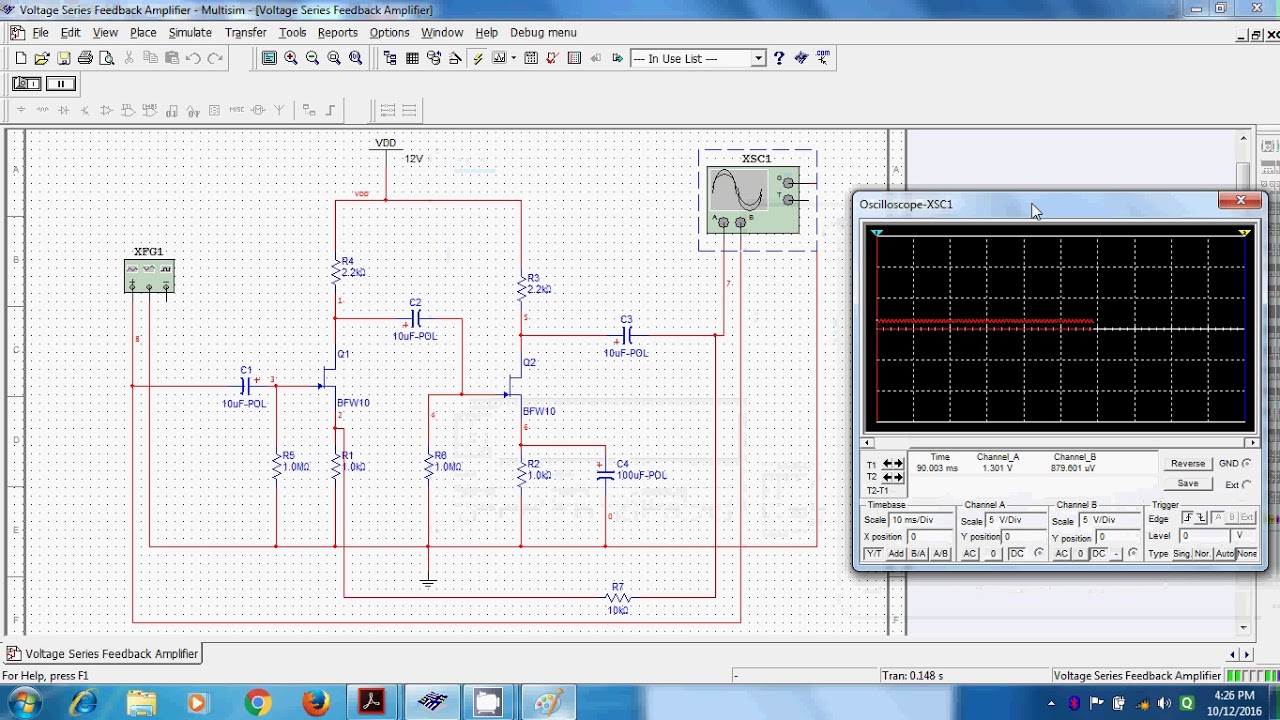Screen dimensions: 1280x720
Task: Expand the Grapher dropdown arrow
Action: (x=513, y=59)
